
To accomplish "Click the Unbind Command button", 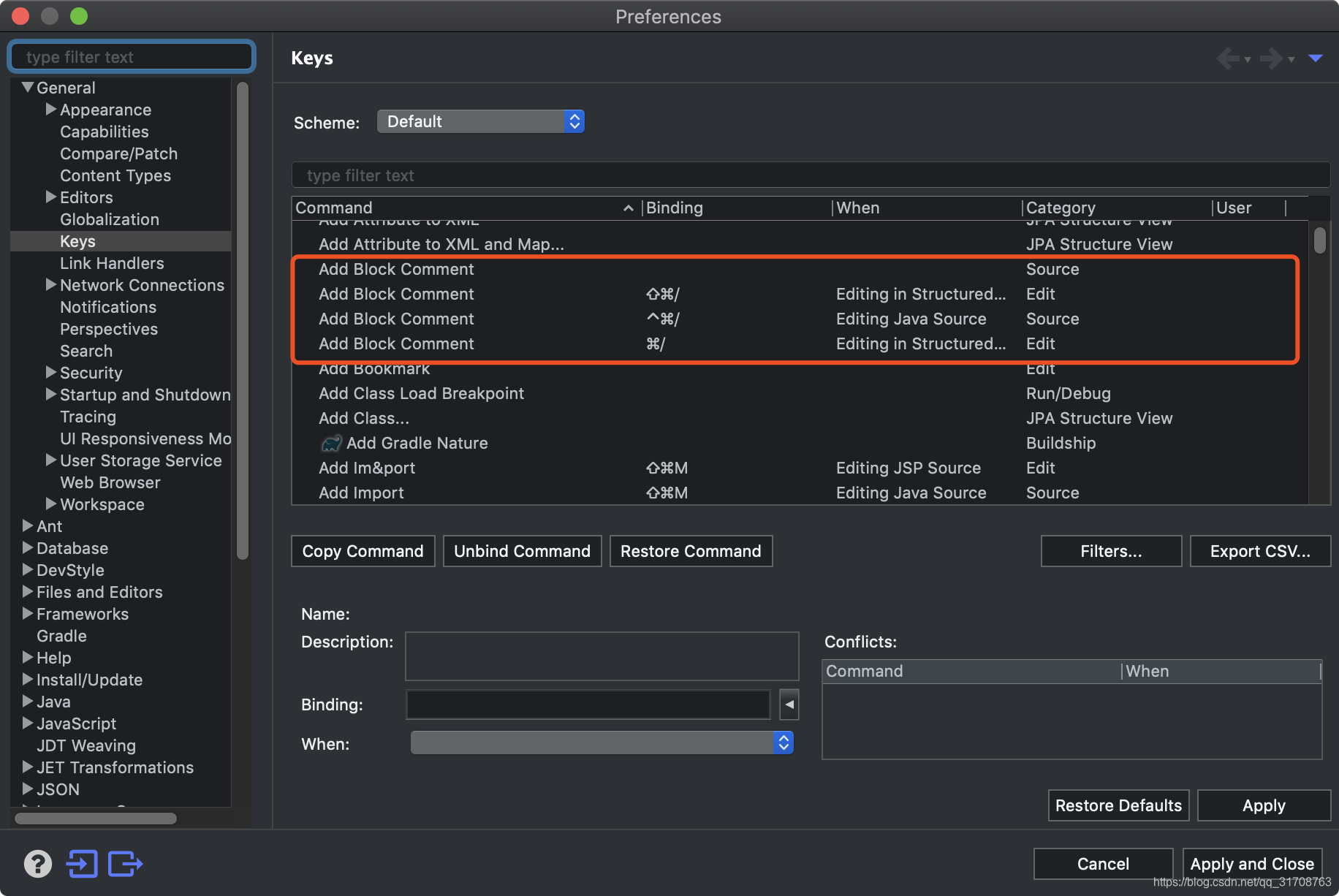I will pyautogui.click(x=523, y=551).
